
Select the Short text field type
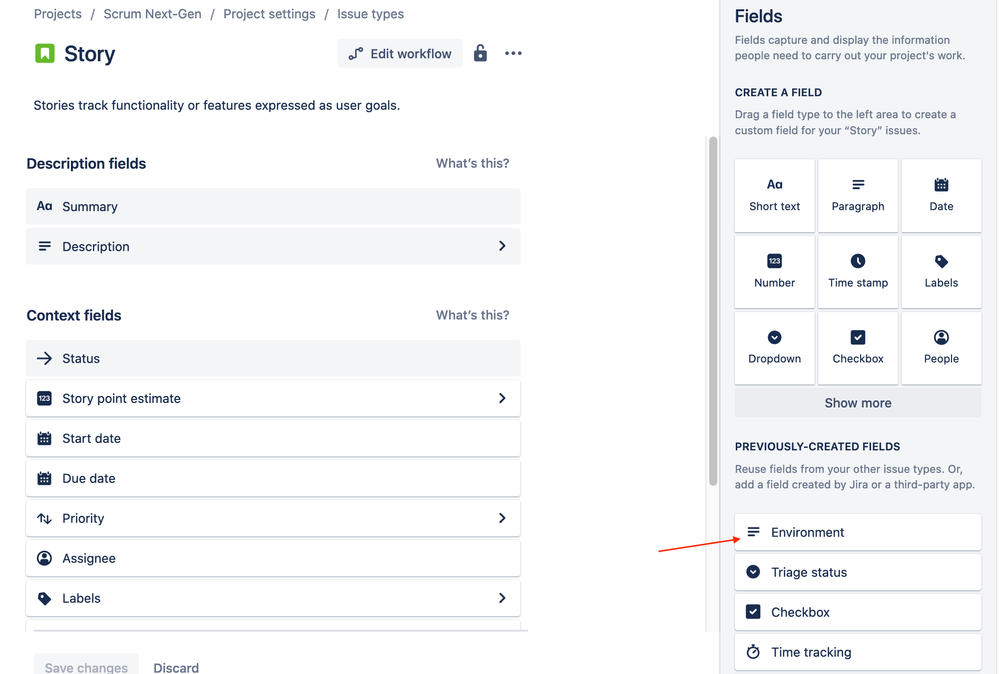775,196
